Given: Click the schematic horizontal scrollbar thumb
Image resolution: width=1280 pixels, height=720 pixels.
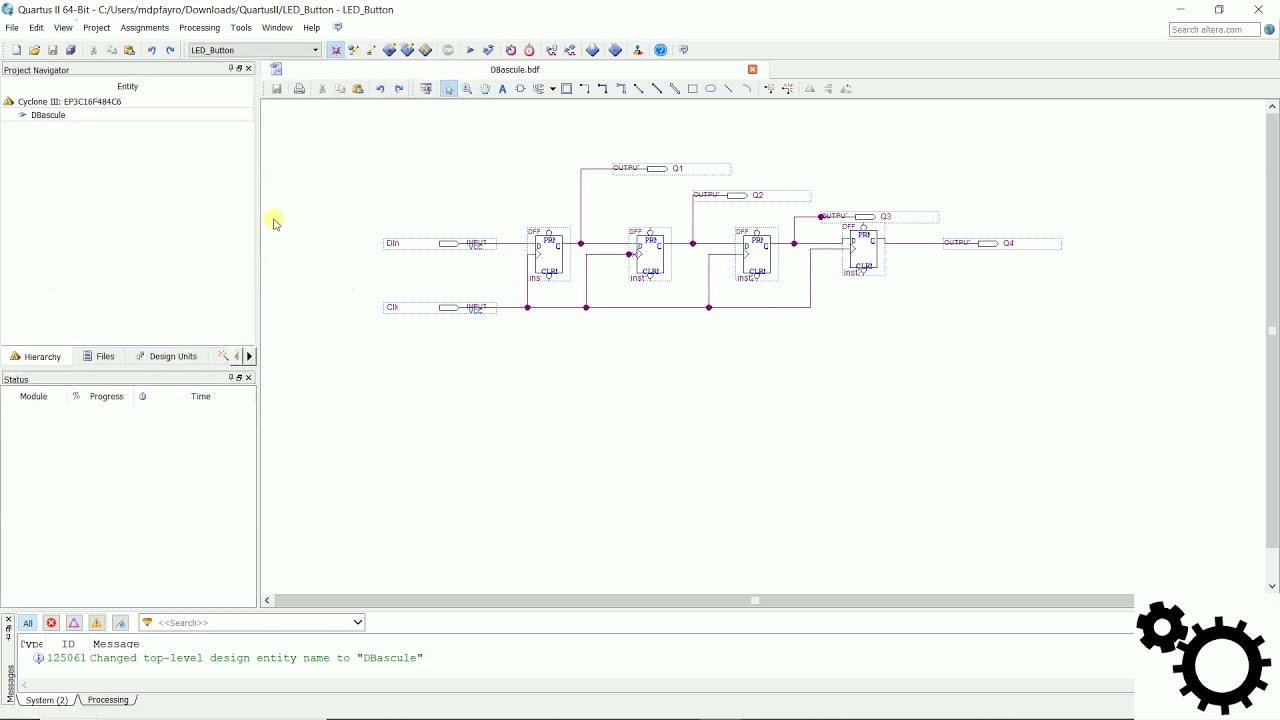Looking at the screenshot, I should pyautogui.click(x=755, y=600).
